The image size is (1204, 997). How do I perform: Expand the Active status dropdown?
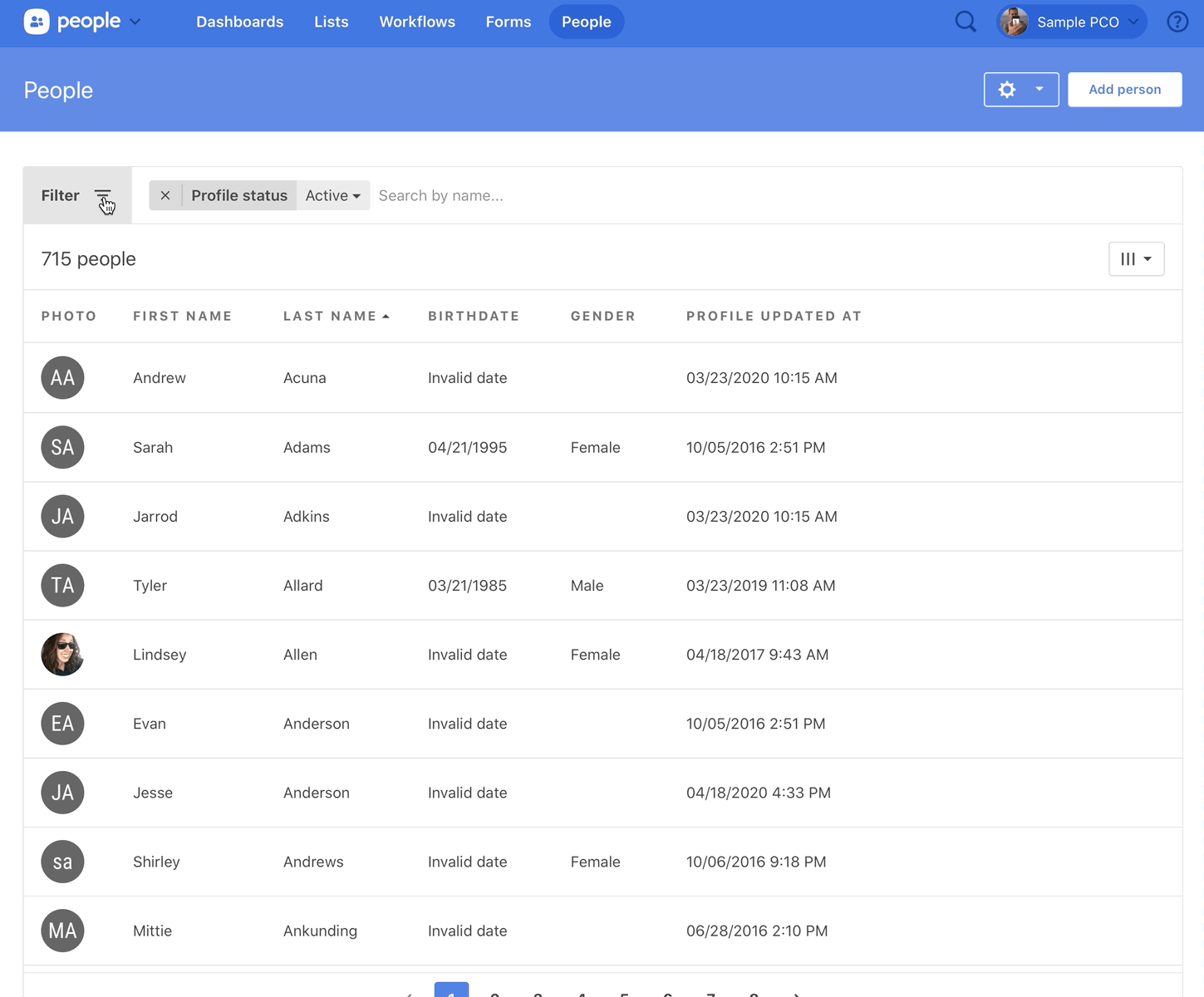(332, 196)
